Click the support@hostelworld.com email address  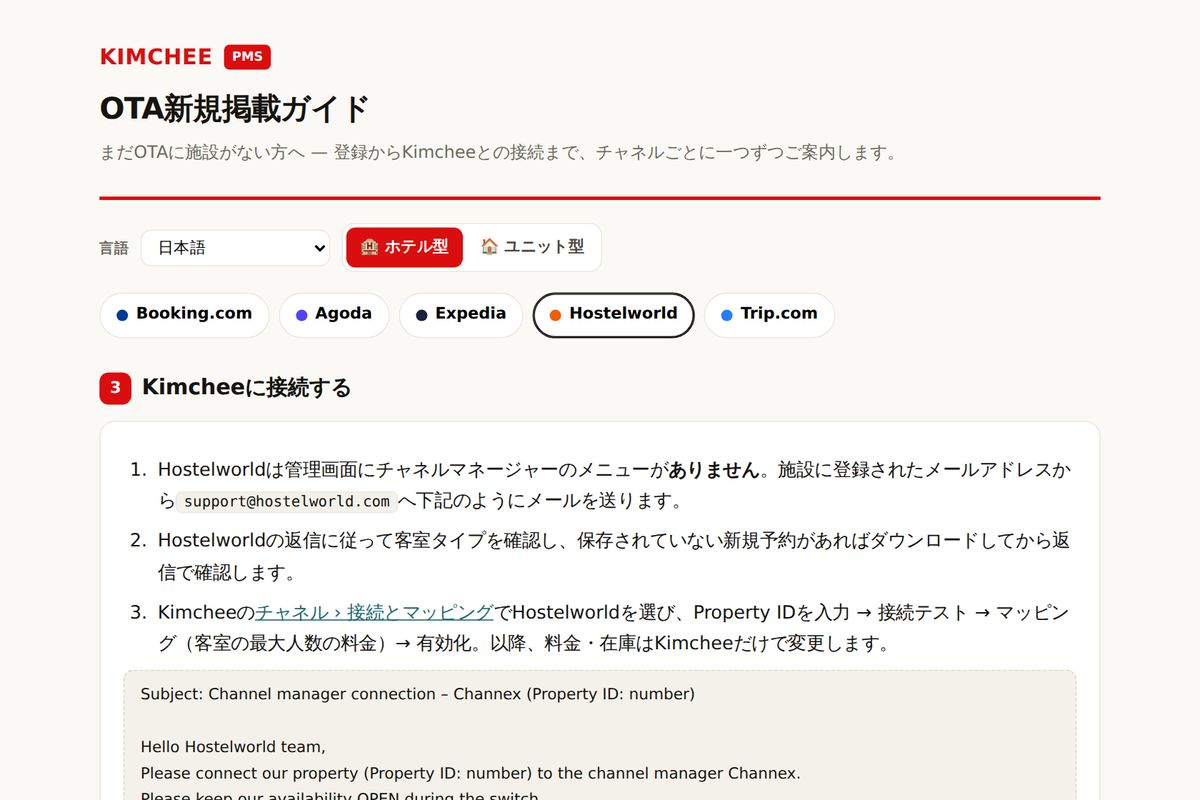[286, 501]
